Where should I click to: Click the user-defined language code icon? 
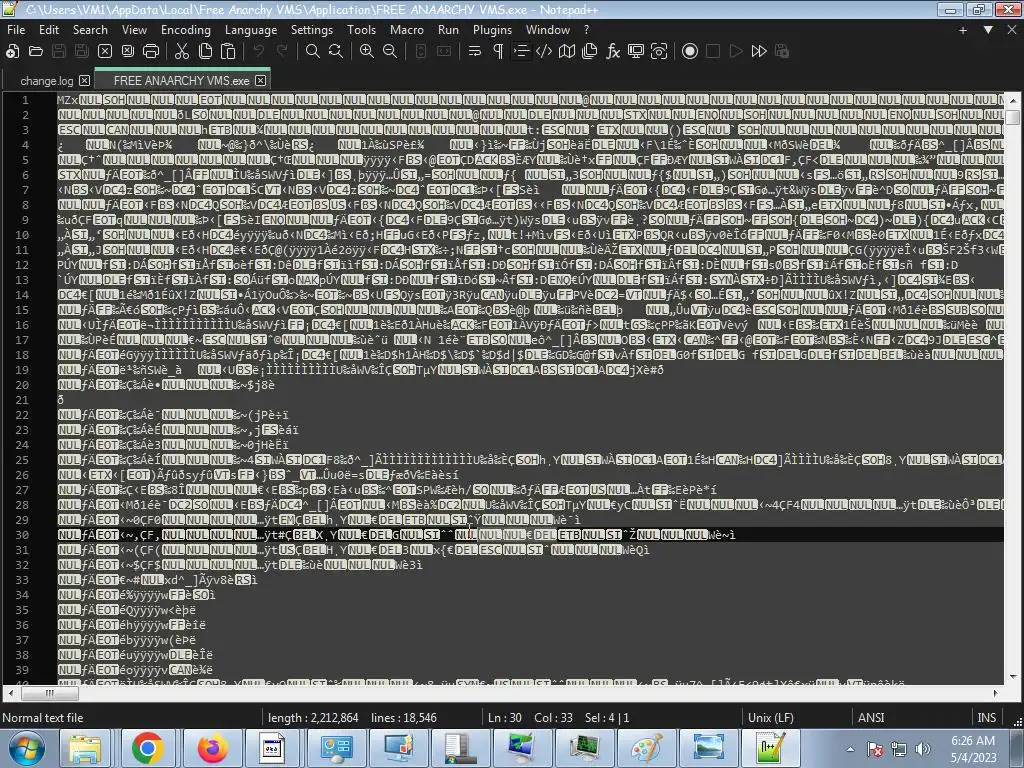pos(544,52)
